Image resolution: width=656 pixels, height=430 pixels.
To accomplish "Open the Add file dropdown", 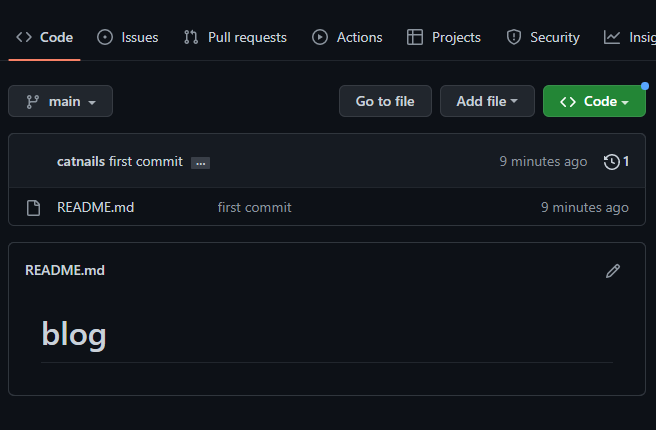I will tap(487, 101).
